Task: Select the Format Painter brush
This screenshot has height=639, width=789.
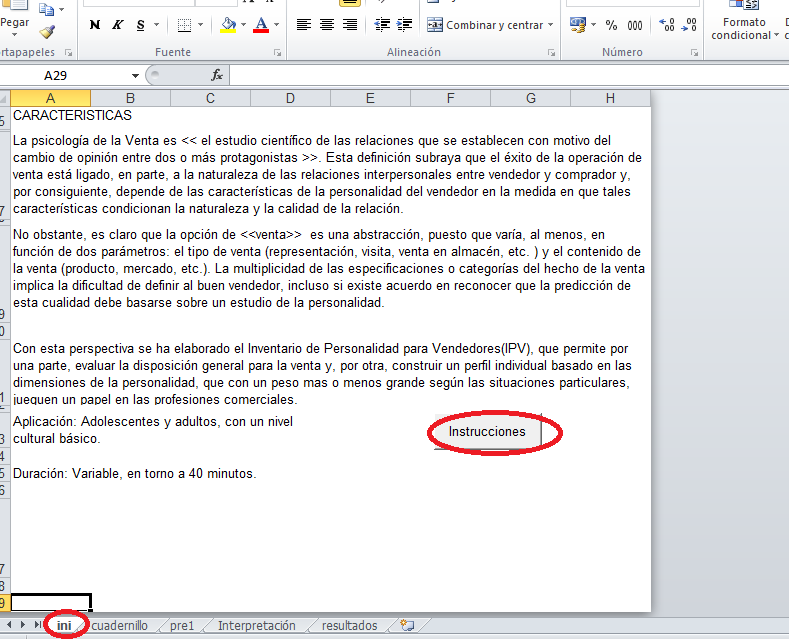Action: click(47, 32)
